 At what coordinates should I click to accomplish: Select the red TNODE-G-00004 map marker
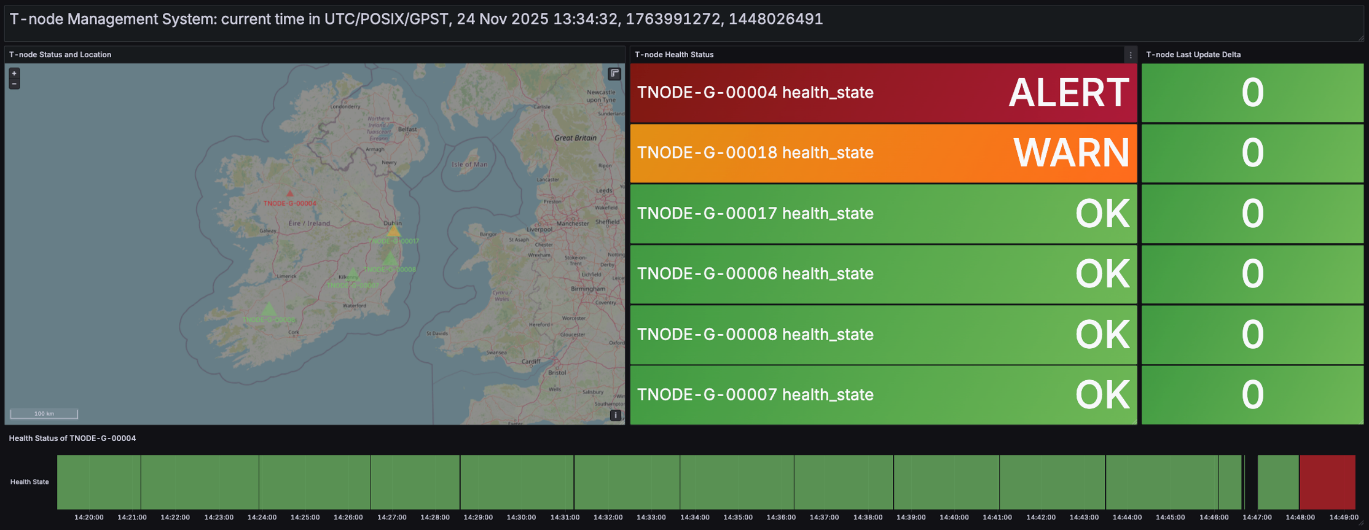[x=290, y=193]
